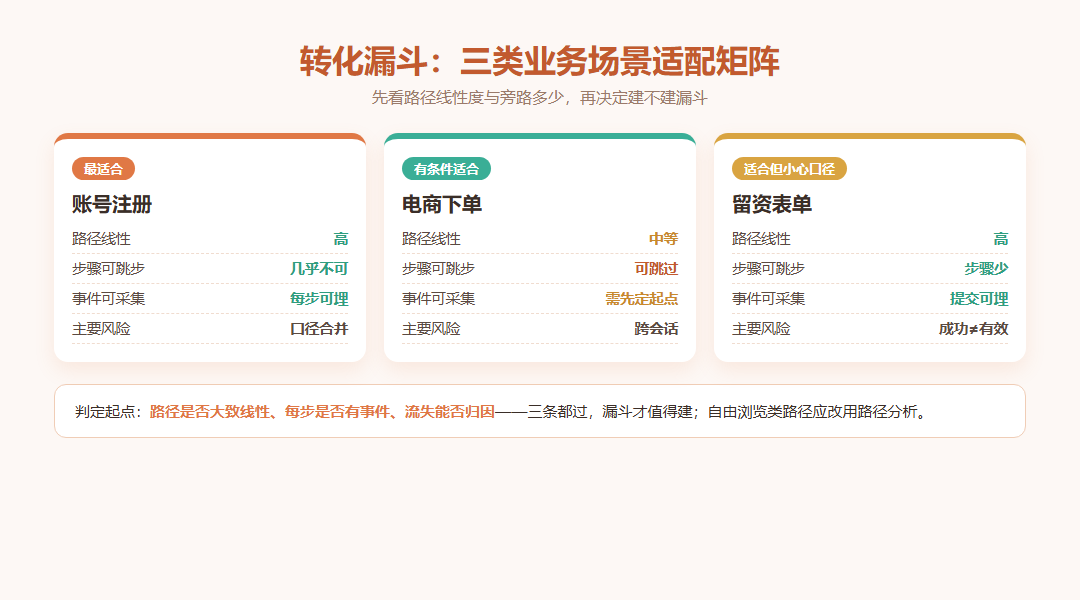The image size is (1080, 600).
Task: Click 主要风险 label in 账号注册 card
Action: coord(101,329)
